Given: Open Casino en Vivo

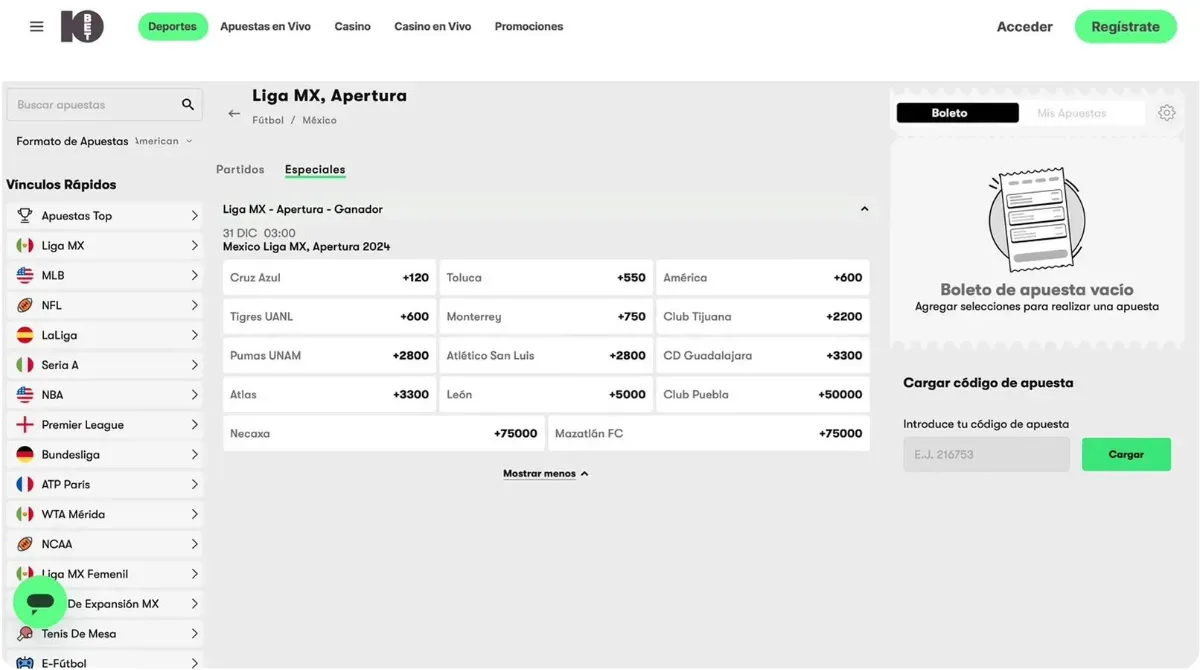Looking at the screenshot, I should (432, 27).
